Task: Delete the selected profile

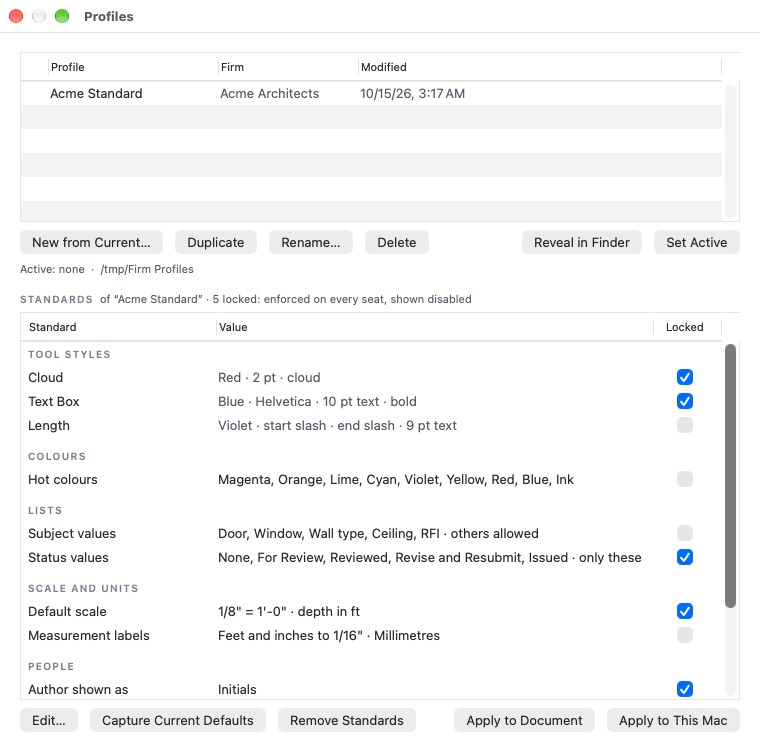Action: (396, 242)
